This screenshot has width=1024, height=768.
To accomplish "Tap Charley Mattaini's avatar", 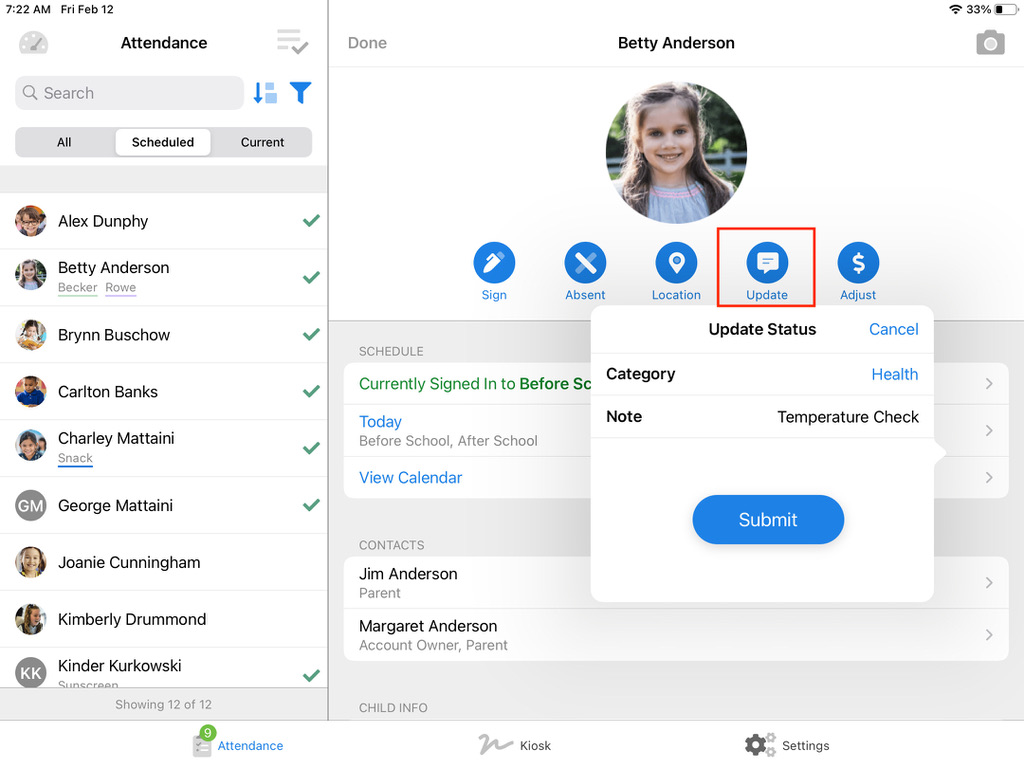I will [x=31, y=445].
